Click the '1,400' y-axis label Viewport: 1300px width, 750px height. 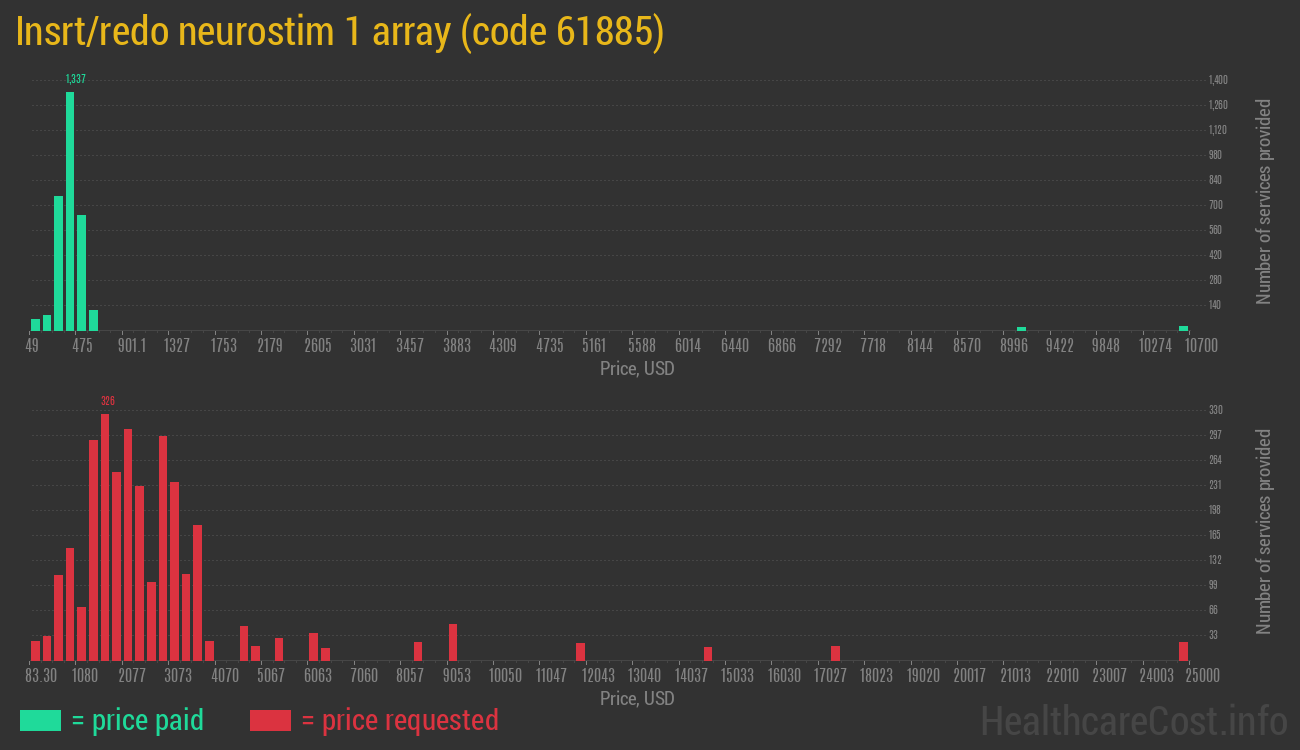1218,80
